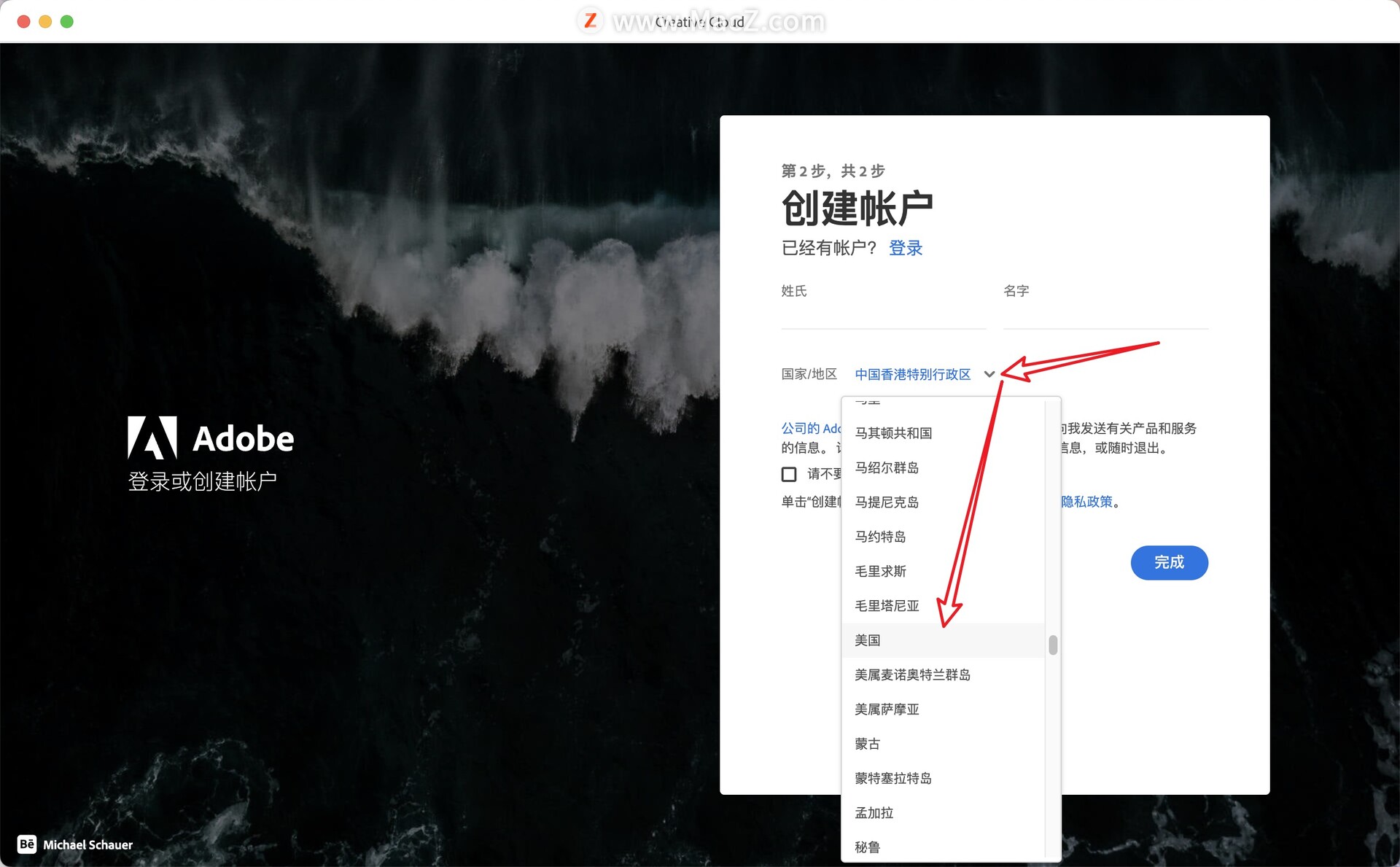
Task: Click the 姓氏 last name field
Action: [883, 314]
